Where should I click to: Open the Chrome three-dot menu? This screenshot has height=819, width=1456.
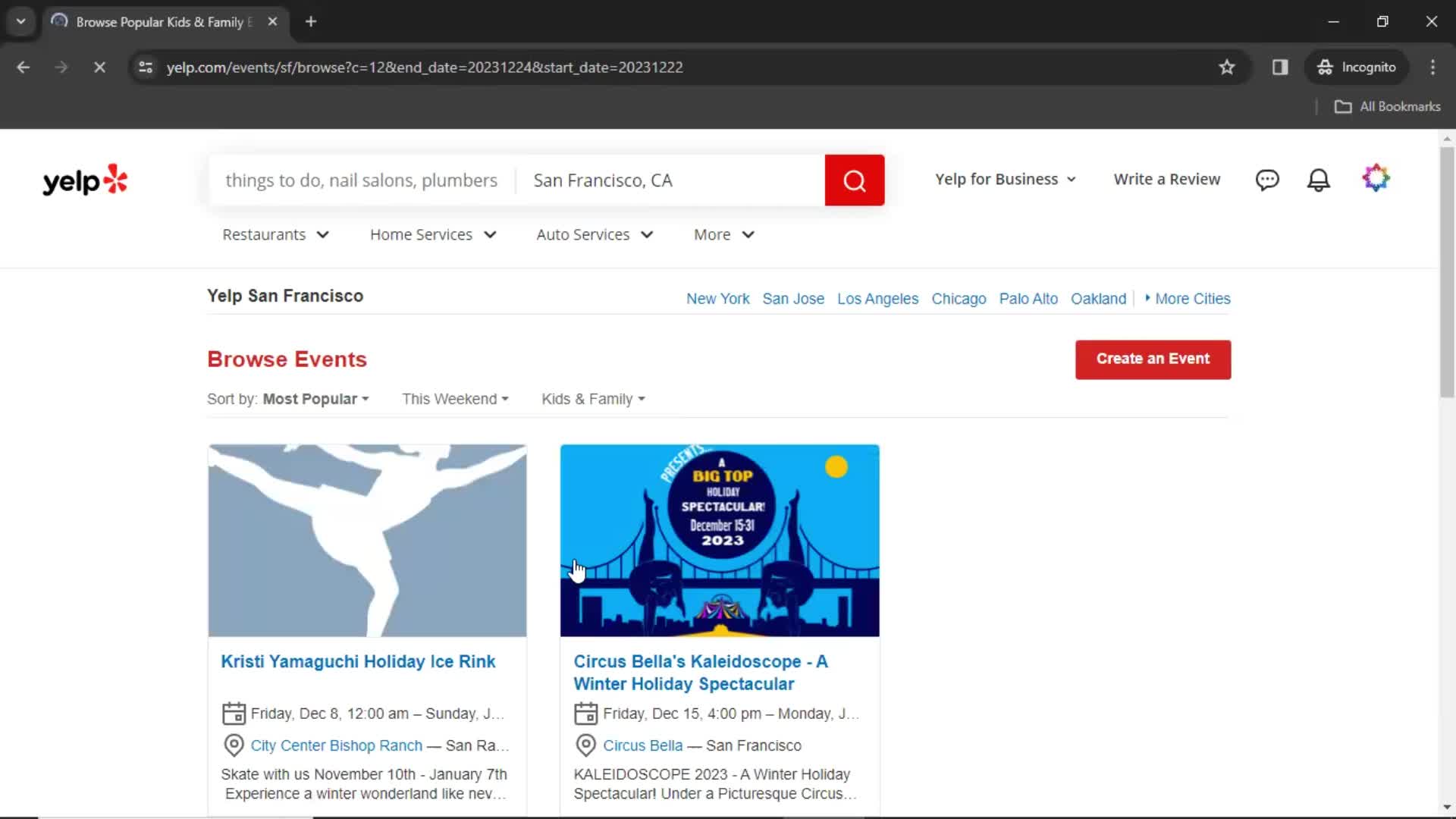pyautogui.click(x=1432, y=67)
